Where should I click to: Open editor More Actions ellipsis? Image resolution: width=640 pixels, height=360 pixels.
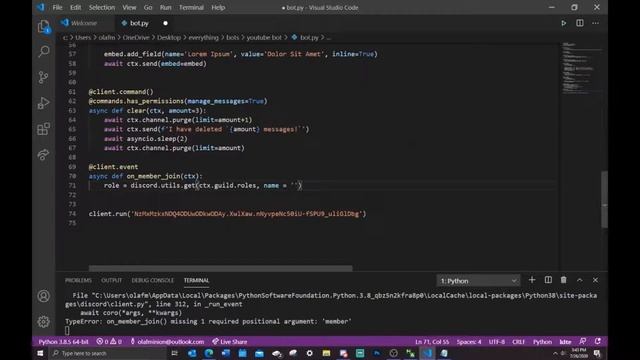tap(596, 23)
